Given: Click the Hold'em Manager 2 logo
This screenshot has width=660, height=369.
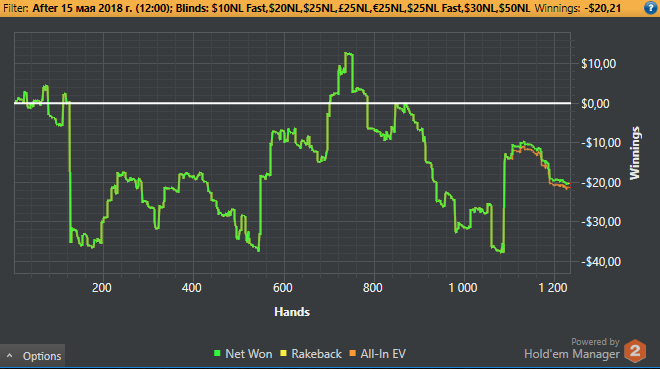Looking at the screenshot, I should (x=635, y=351).
